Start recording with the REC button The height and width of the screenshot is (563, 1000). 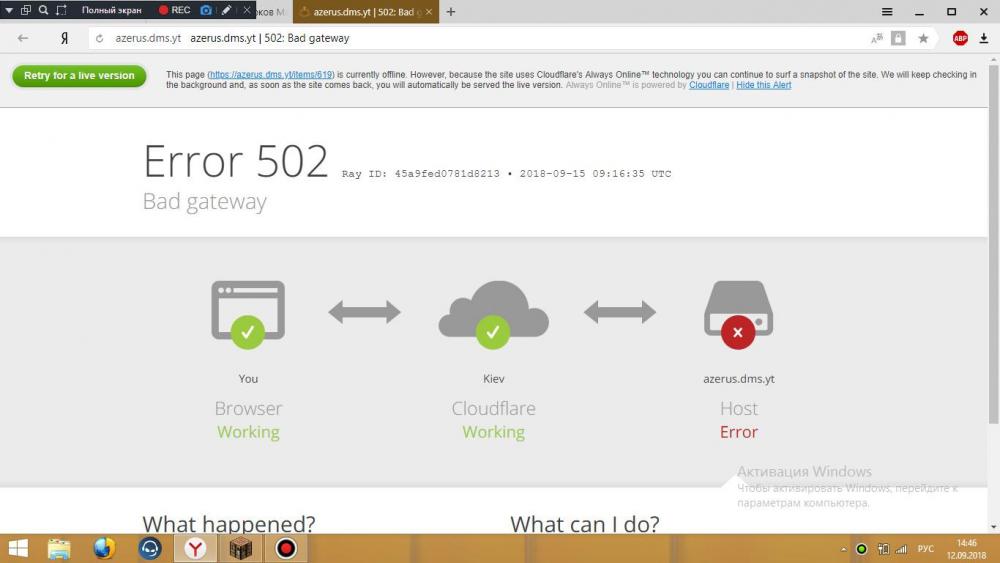point(175,10)
